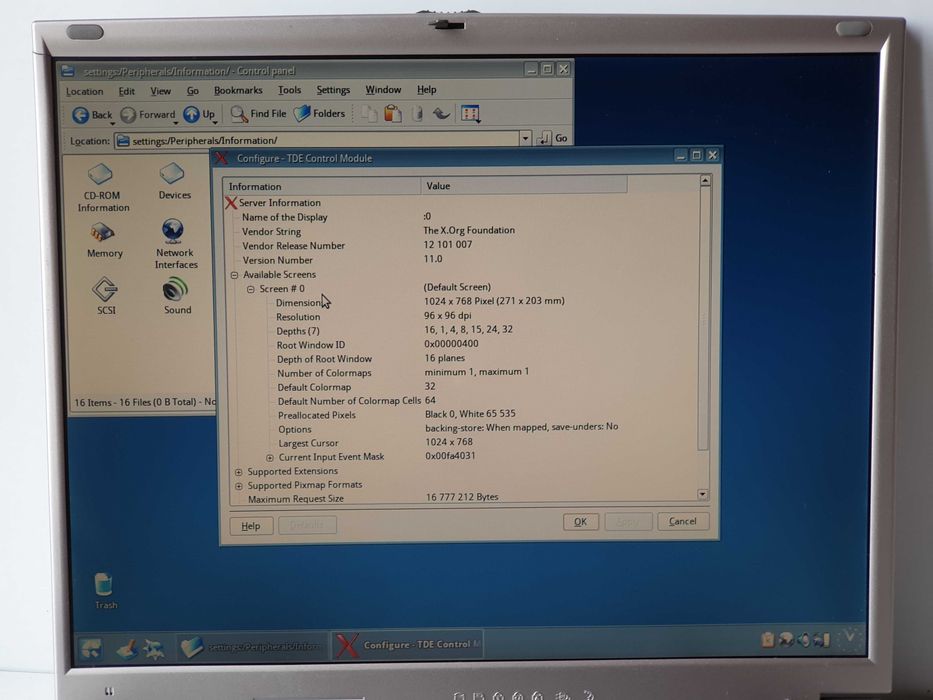This screenshot has height=700, width=933.
Task: Switch to Control panel taskbar entry
Action: coord(252,646)
